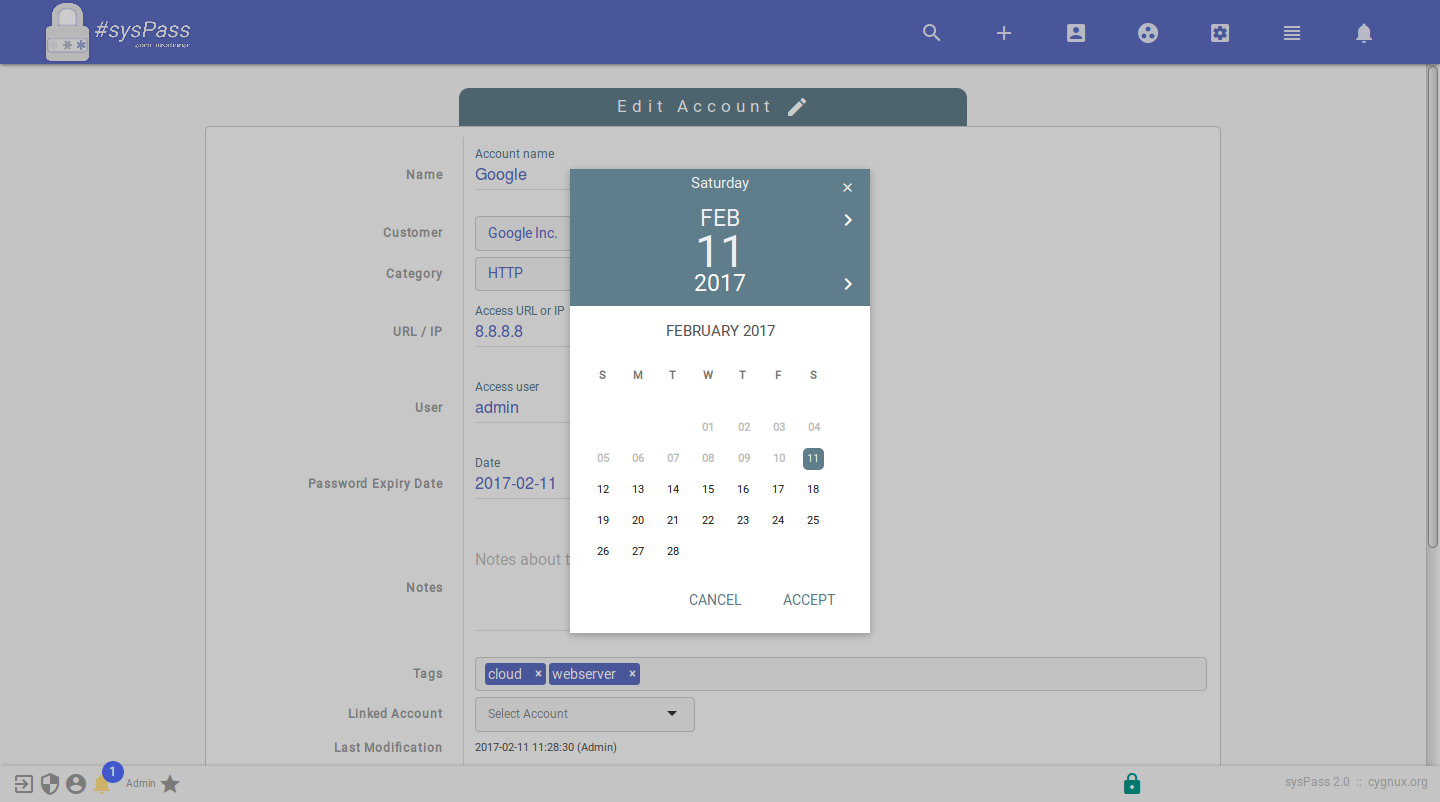
Task: Open the cygnux.org footer link
Action: [x=1398, y=782]
